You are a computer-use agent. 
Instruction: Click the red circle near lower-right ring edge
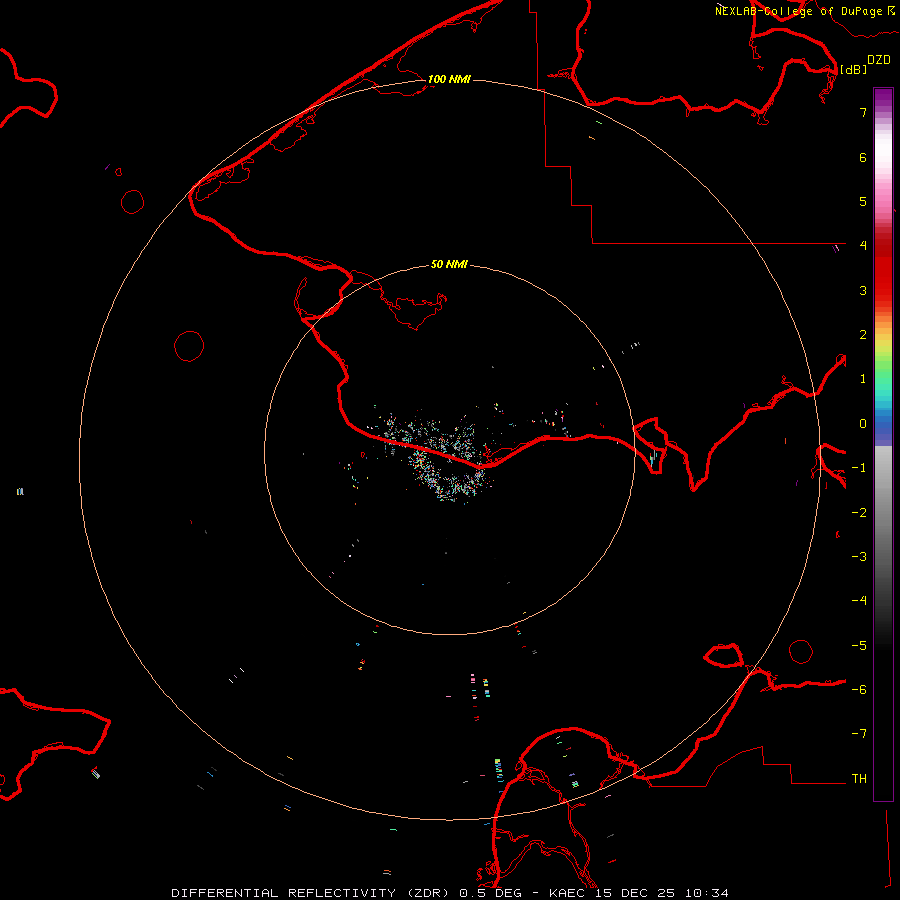801,651
